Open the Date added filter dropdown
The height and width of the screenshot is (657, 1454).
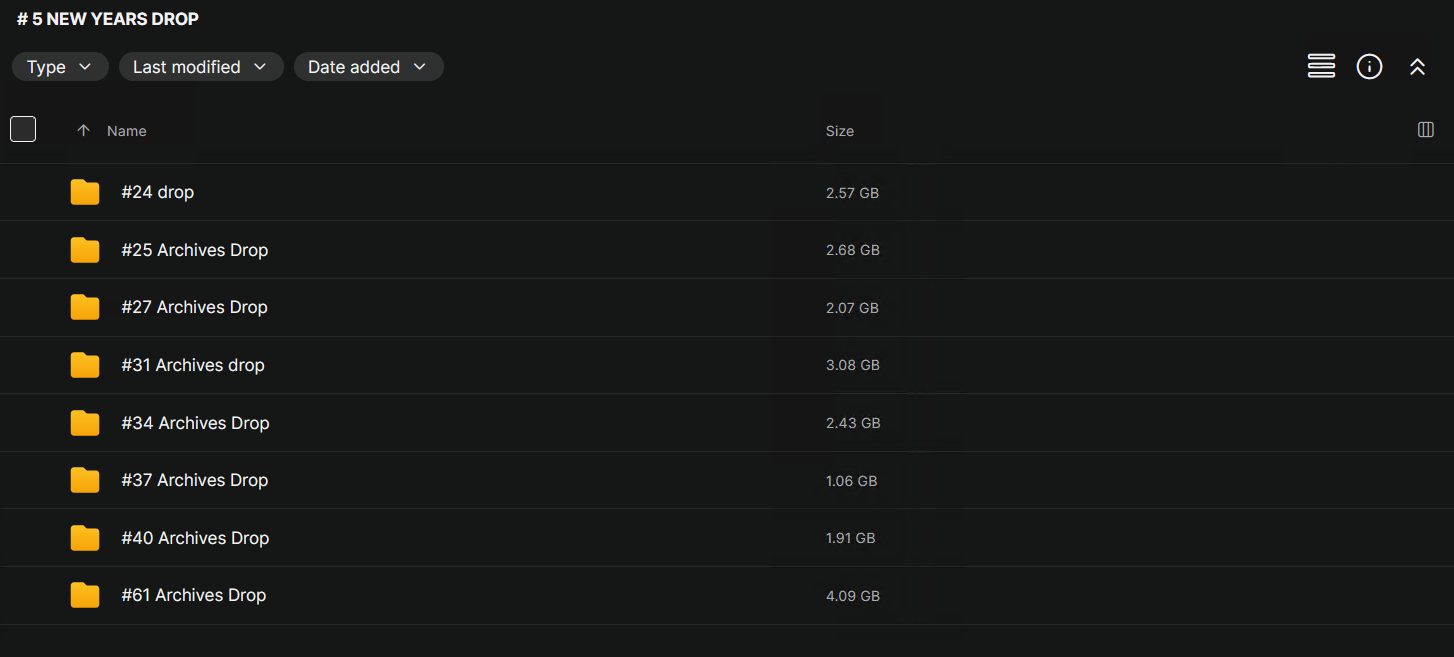pyautogui.click(x=368, y=67)
